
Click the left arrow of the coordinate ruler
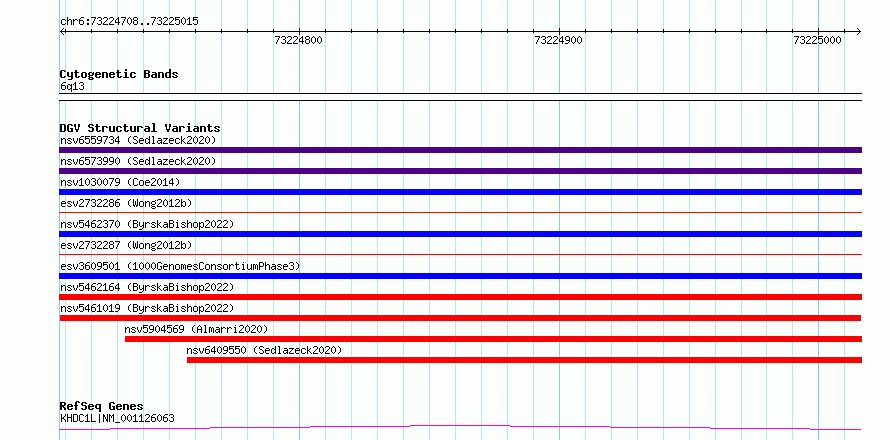pyautogui.click(x=63, y=31)
